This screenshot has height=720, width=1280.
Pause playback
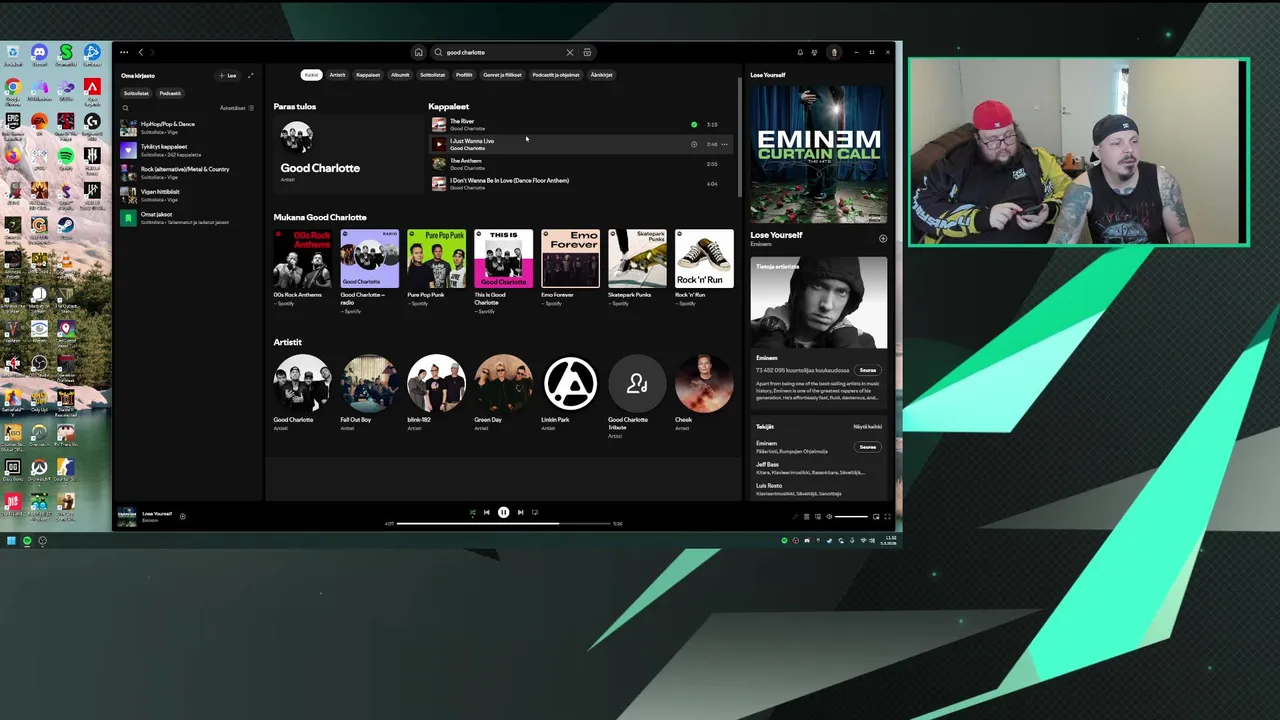pos(503,512)
